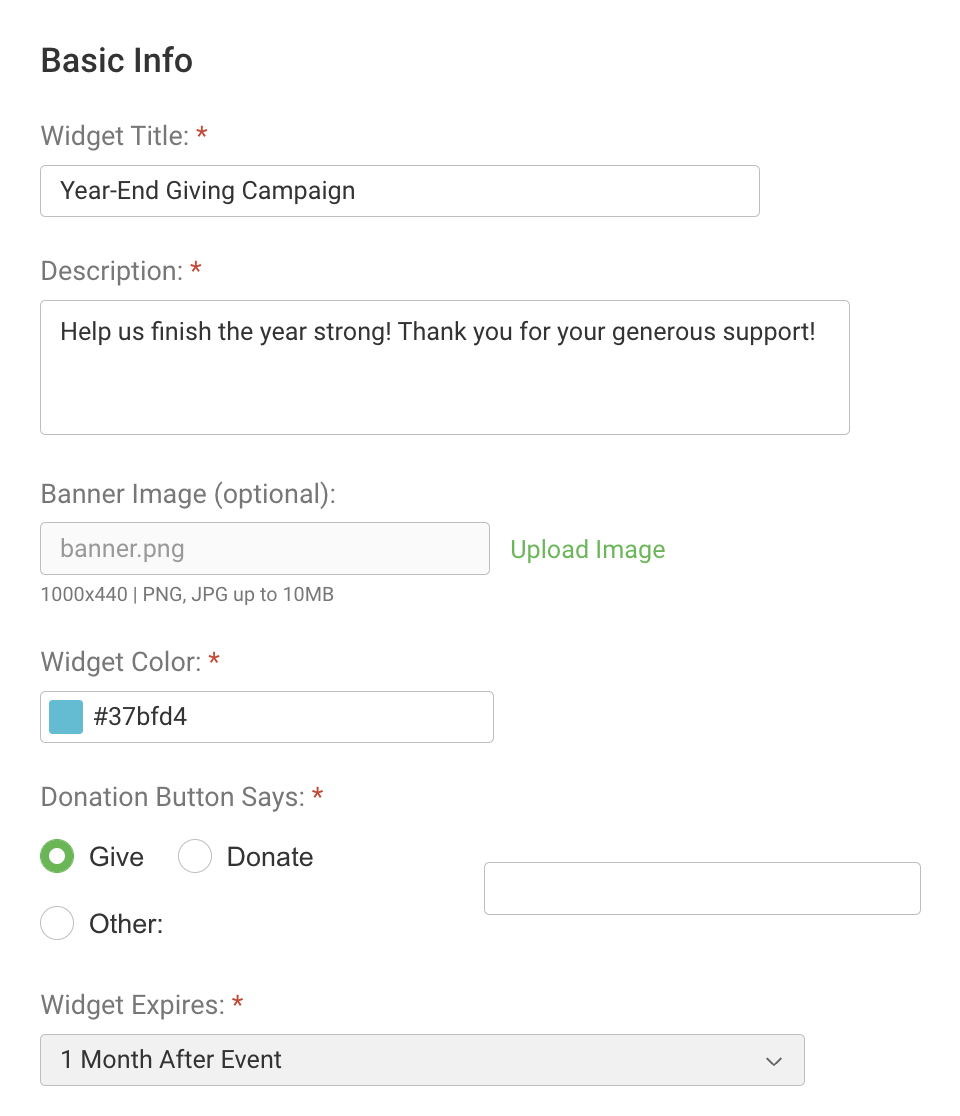Click the chevron arrow on Widget Expires
The image size is (960, 1116).
point(773,1061)
